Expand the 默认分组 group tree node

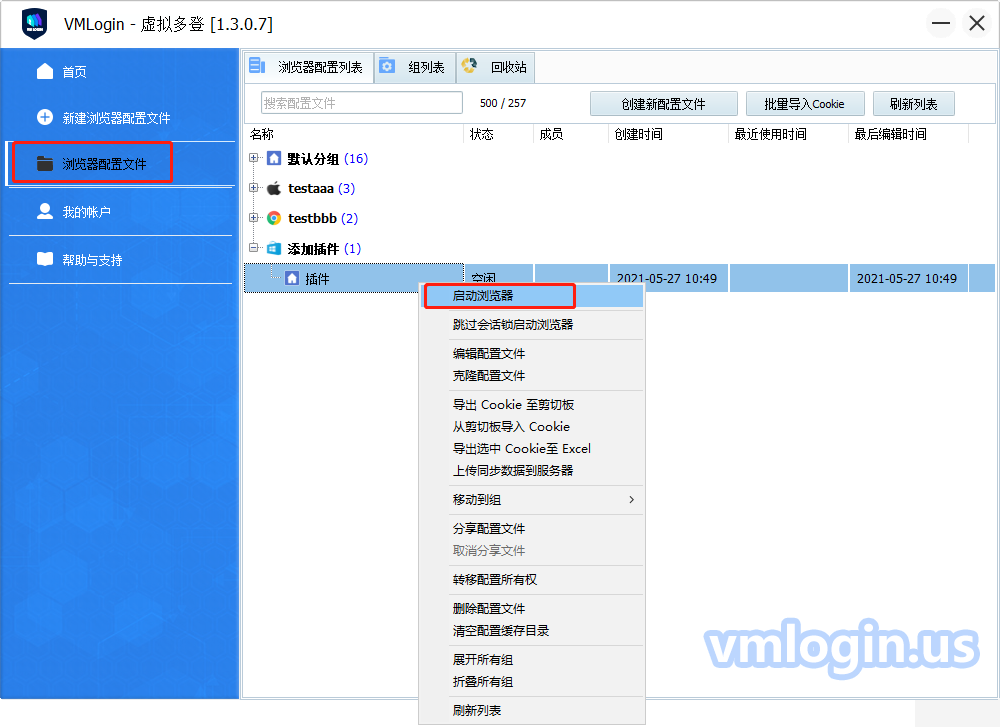(254, 158)
